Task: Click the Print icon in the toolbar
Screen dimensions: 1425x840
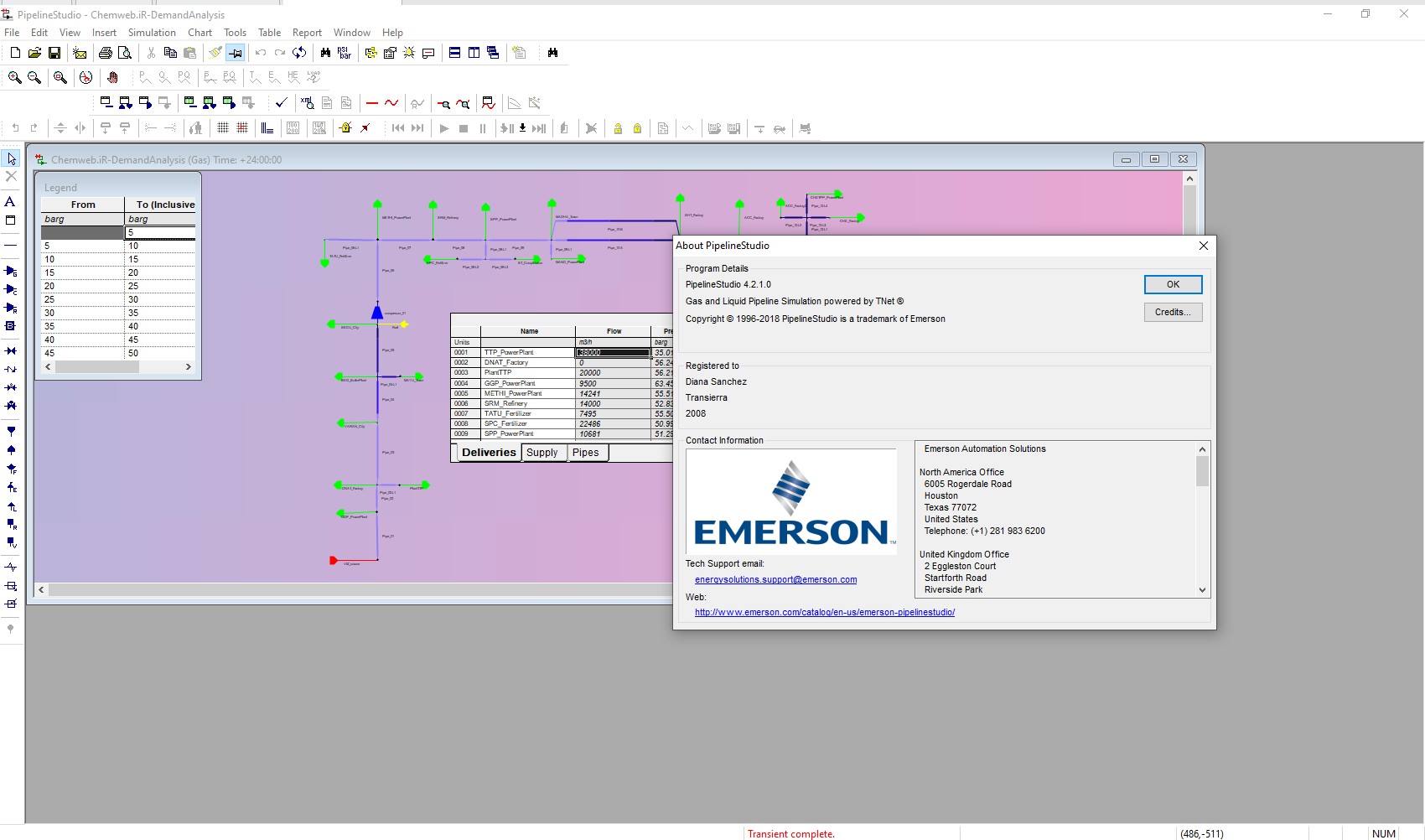Action: coord(106,53)
